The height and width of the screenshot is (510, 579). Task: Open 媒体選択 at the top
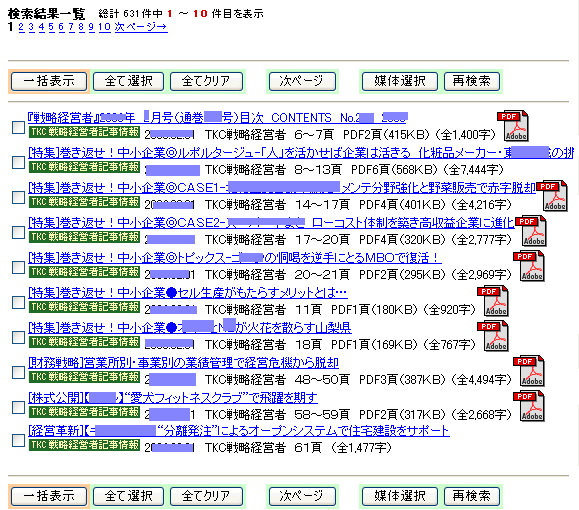(400, 81)
